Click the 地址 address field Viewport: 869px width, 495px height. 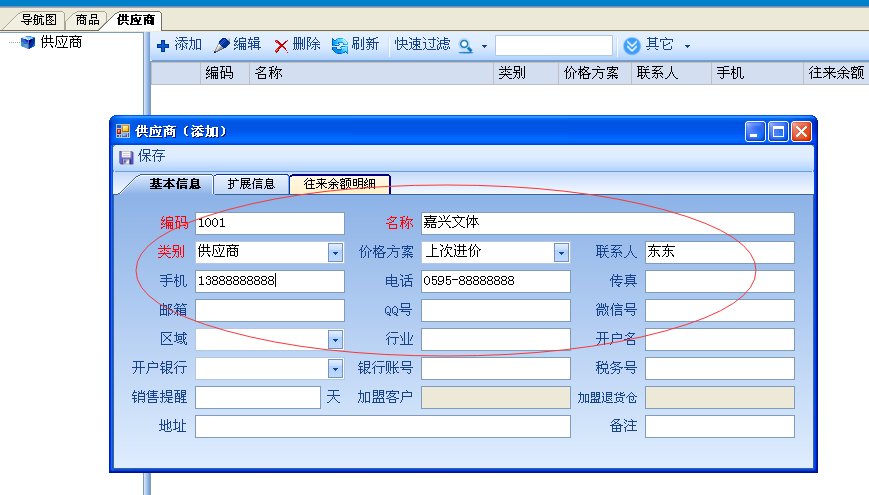pyautogui.click(x=383, y=426)
